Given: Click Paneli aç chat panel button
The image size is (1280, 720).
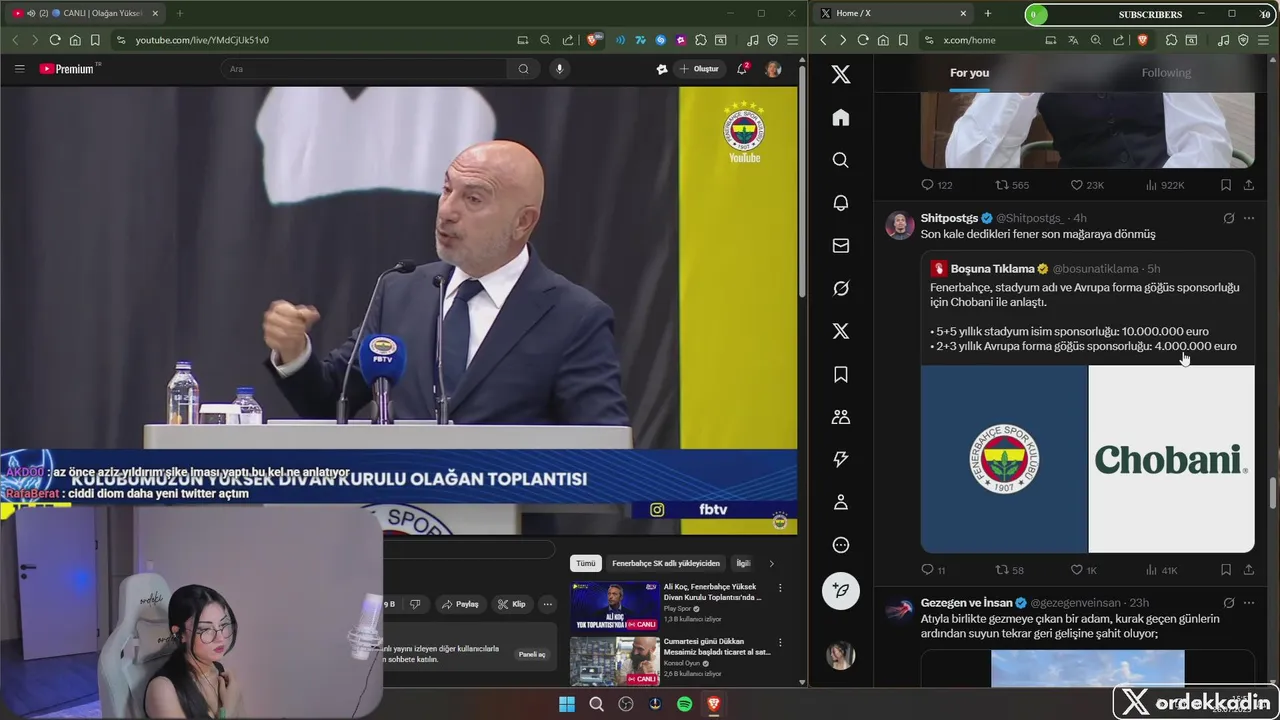Looking at the screenshot, I should click(531, 654).
